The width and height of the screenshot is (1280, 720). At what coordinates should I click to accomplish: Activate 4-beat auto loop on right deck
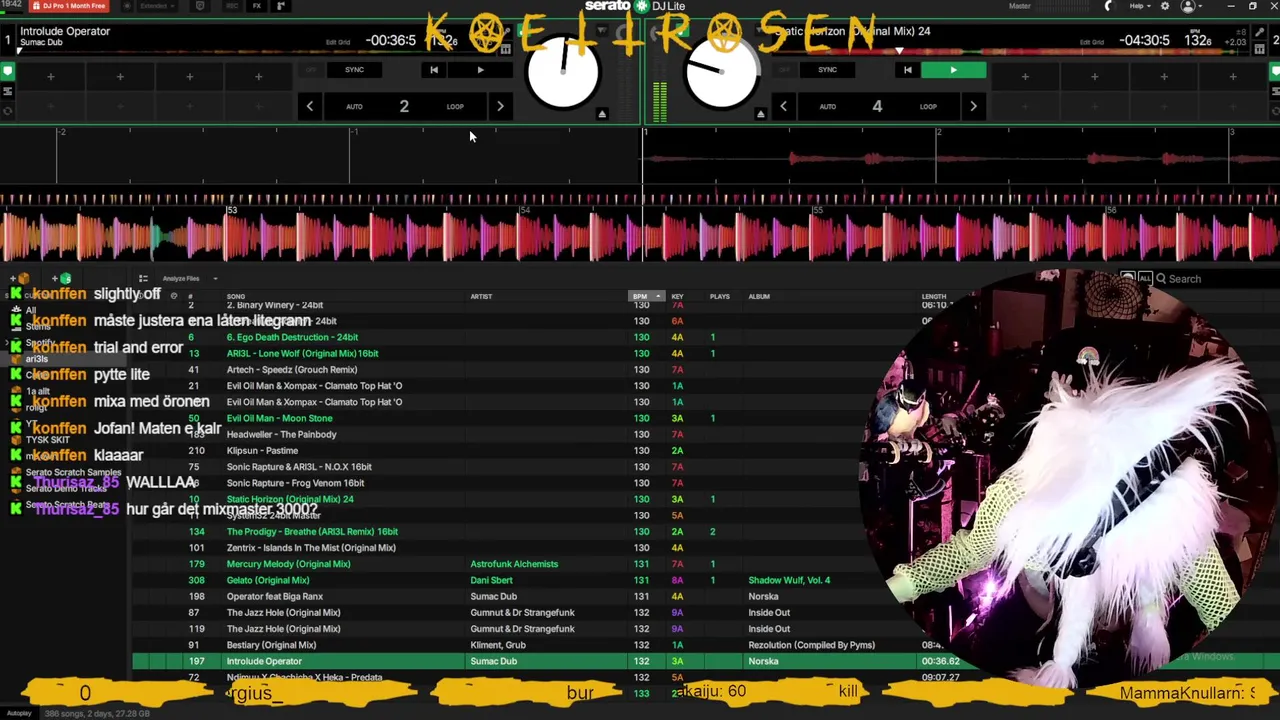(877, 106)
